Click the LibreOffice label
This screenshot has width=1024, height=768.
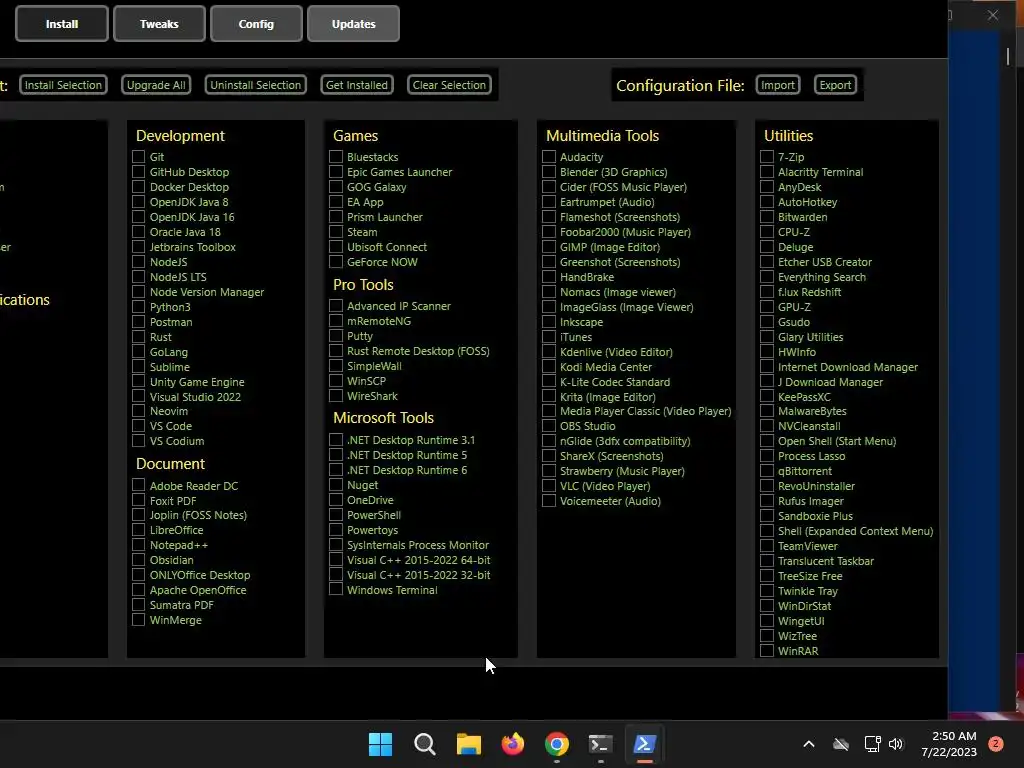[176, 530]
